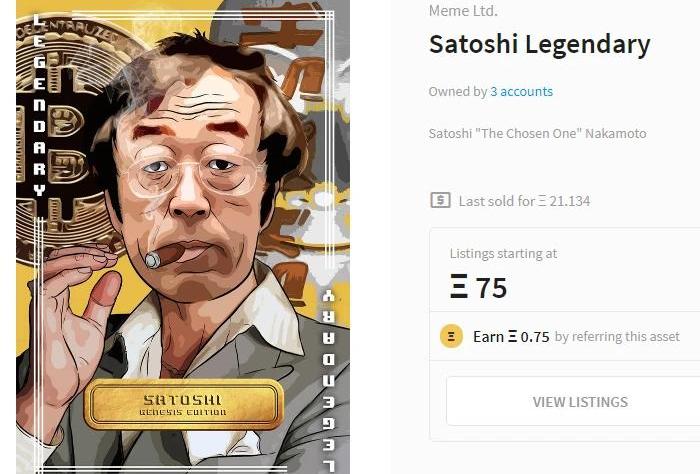Select the Satoshi "The Chosen One" Nakamoto description
The width and height of the screenshot is (700, 474).
pyautogui.click(x=538, y=133)
